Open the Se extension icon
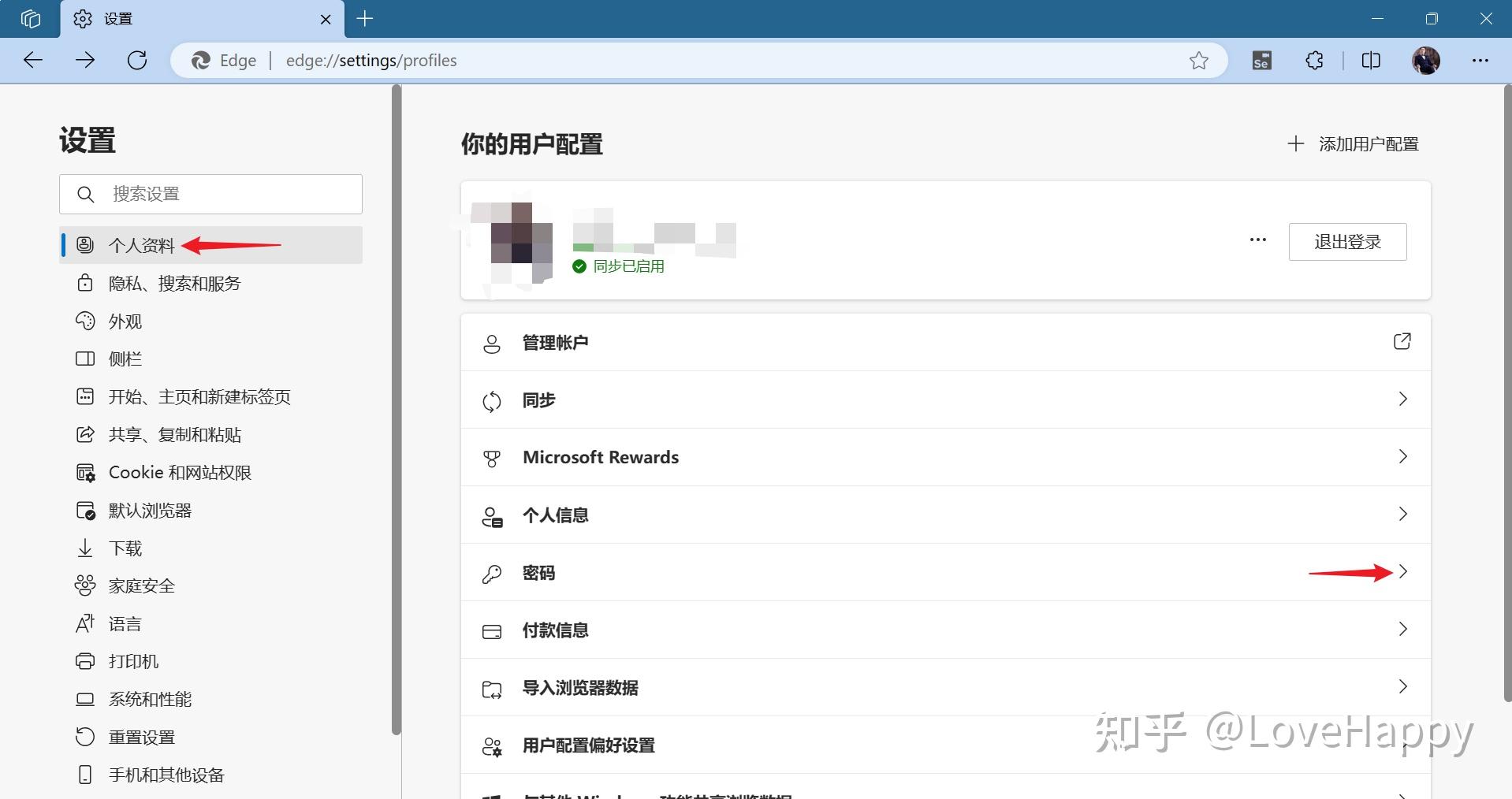The height and width of the screenshot is (799, 1512). 1261,60
